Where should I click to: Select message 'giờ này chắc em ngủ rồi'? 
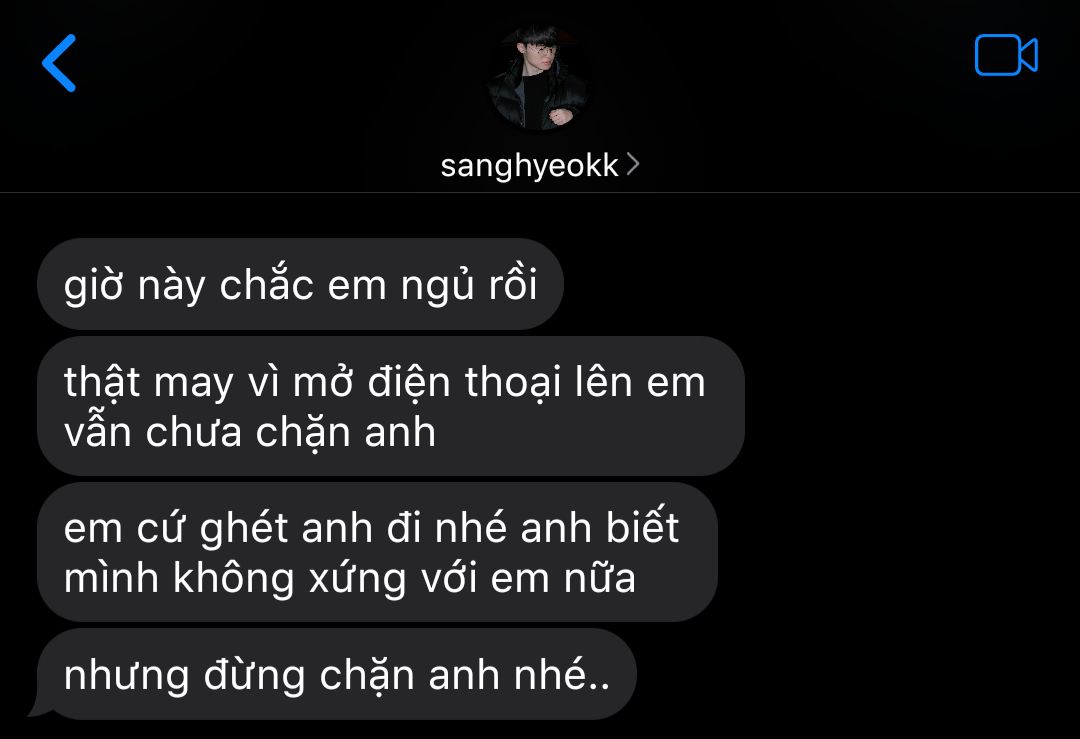(300, 284)
